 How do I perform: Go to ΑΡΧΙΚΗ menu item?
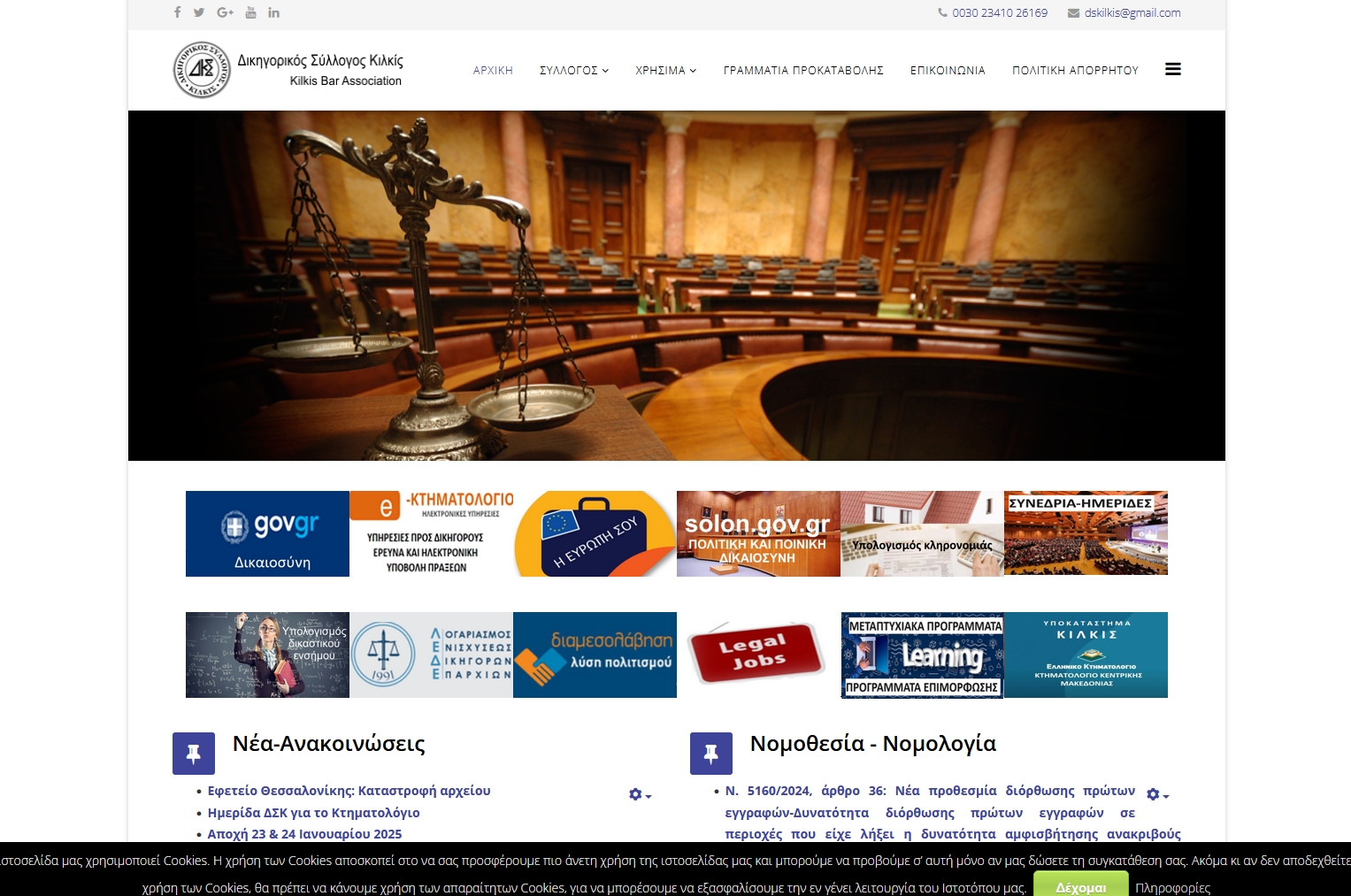(x=493, y=71)
